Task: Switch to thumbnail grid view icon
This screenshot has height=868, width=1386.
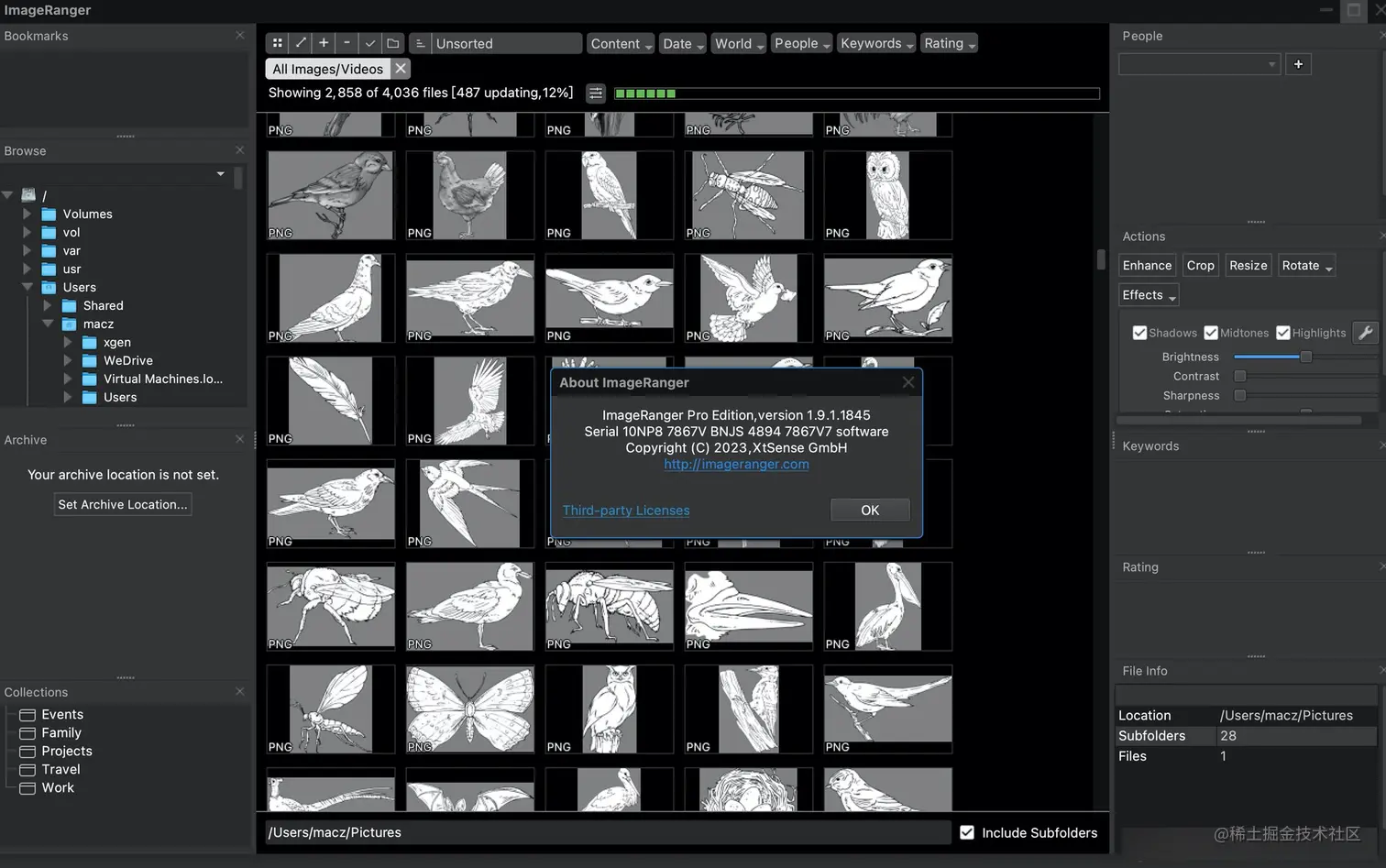Action: (x=278, y=43)
